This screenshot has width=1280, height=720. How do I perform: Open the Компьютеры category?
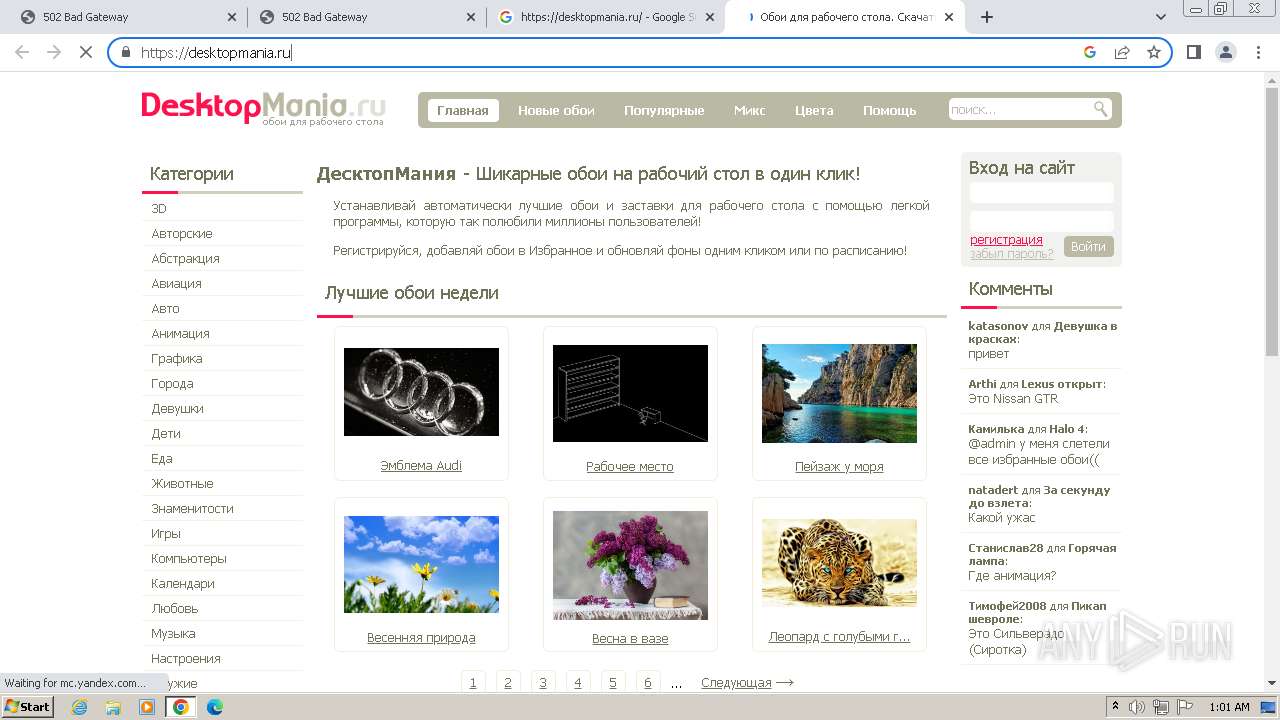tap(189, 558)
